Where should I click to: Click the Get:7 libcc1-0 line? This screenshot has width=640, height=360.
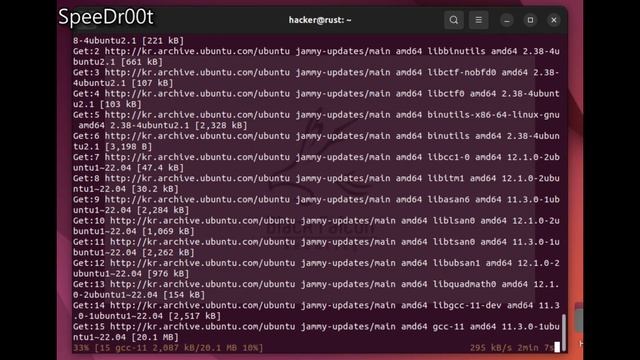(x=316, y=158)
